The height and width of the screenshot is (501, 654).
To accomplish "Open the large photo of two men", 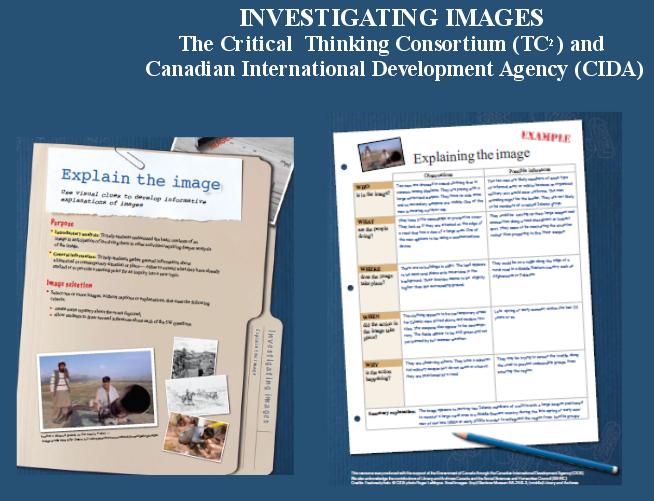I will coord(97,389).
